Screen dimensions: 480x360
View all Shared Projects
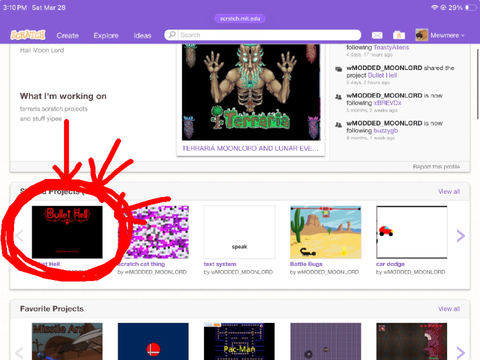click(x=449, y=191)
